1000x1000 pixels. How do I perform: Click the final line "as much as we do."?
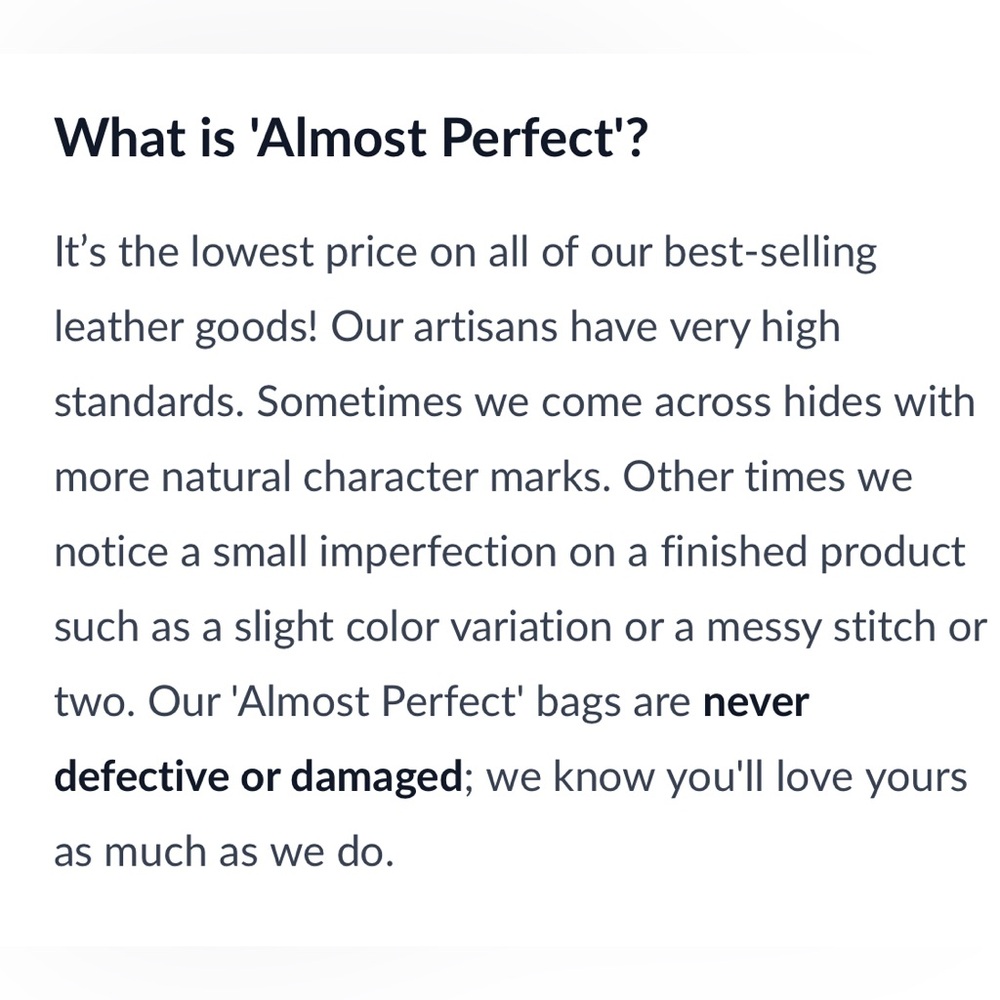(224, 852)
